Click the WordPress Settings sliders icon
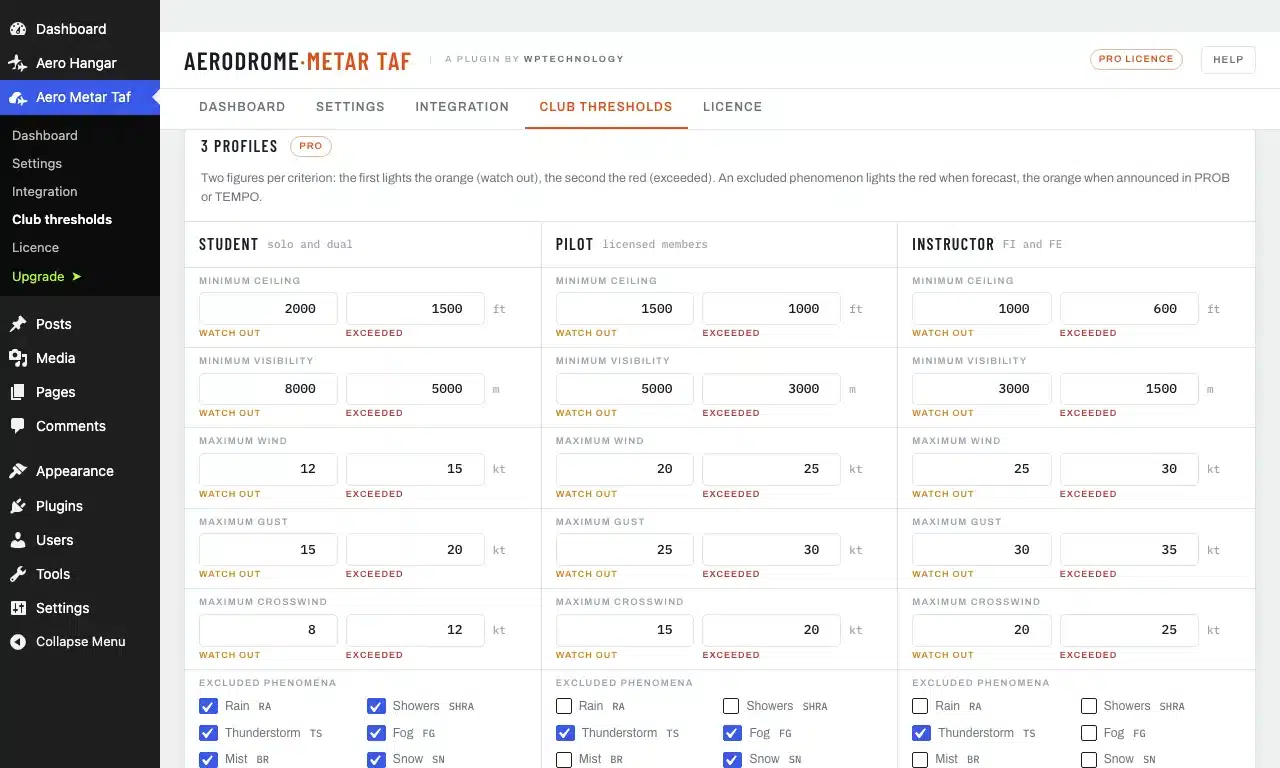 tap(18, 608)
